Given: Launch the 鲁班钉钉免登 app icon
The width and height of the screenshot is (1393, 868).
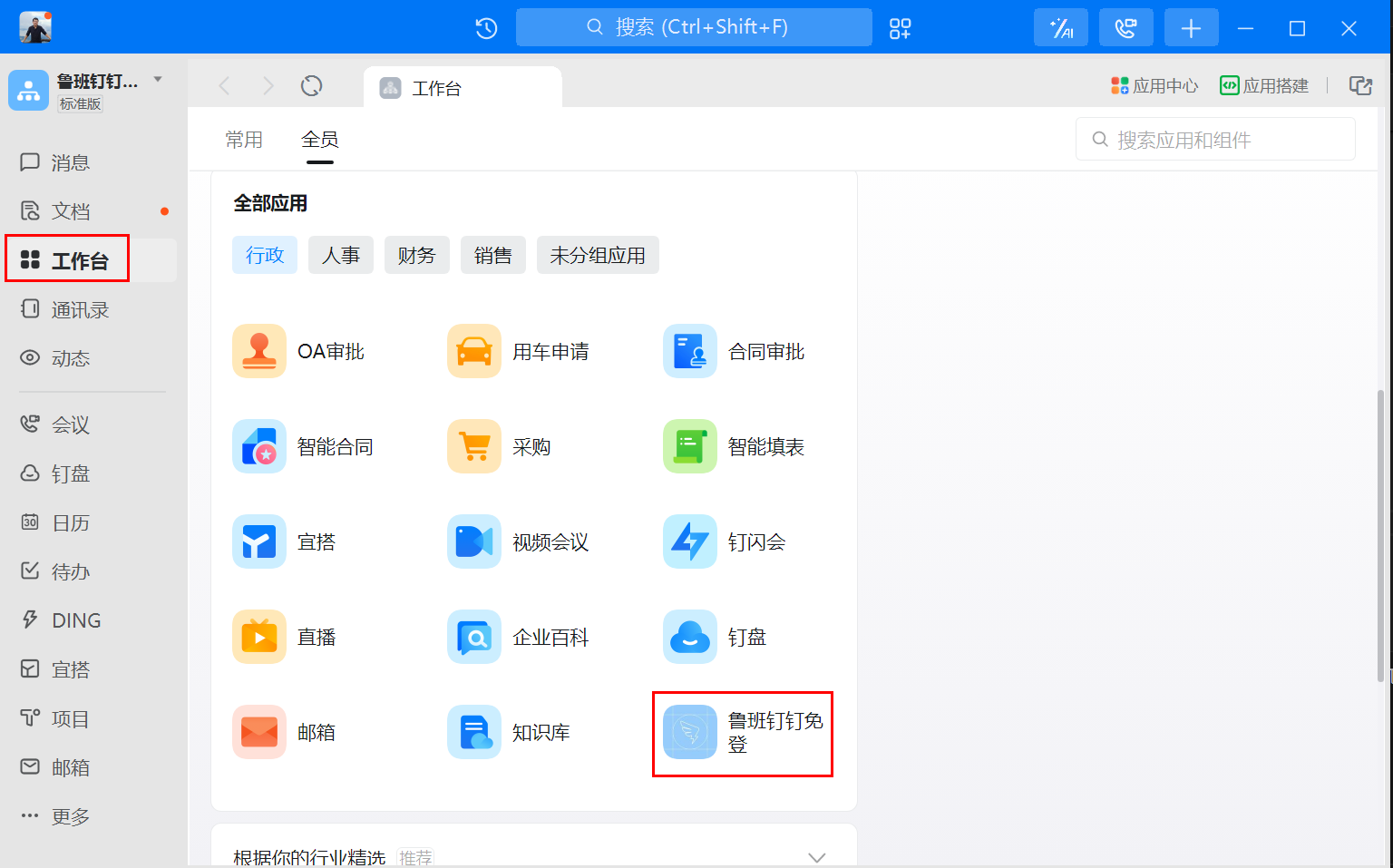Looking at the screenshot, I should click(x=690, y=732).
